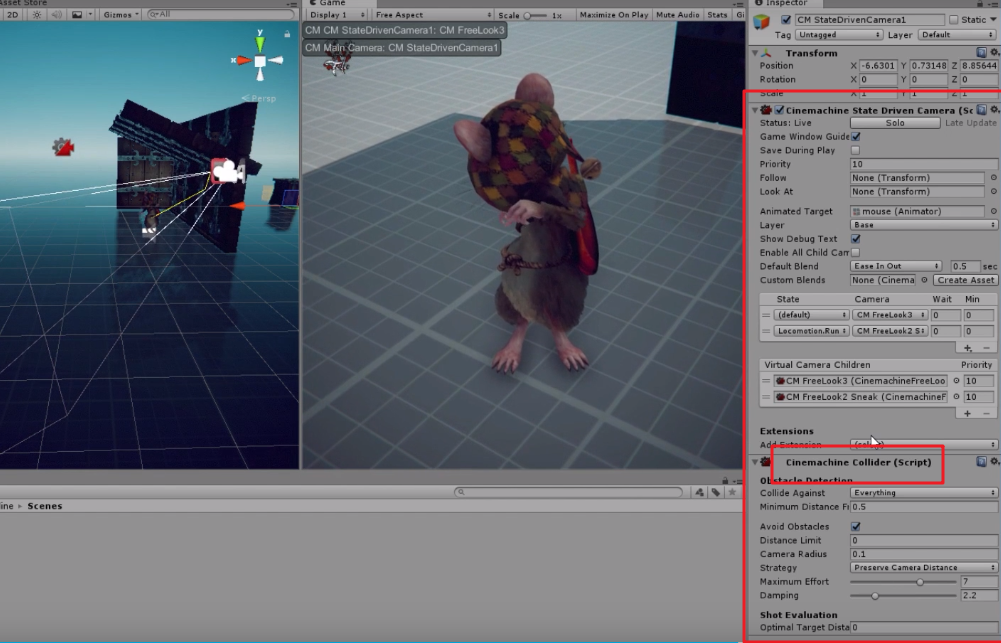Screen dimensions: 1001x643
Task: Open the Free Aspect dropdown
Action: [x=433, y=15]
